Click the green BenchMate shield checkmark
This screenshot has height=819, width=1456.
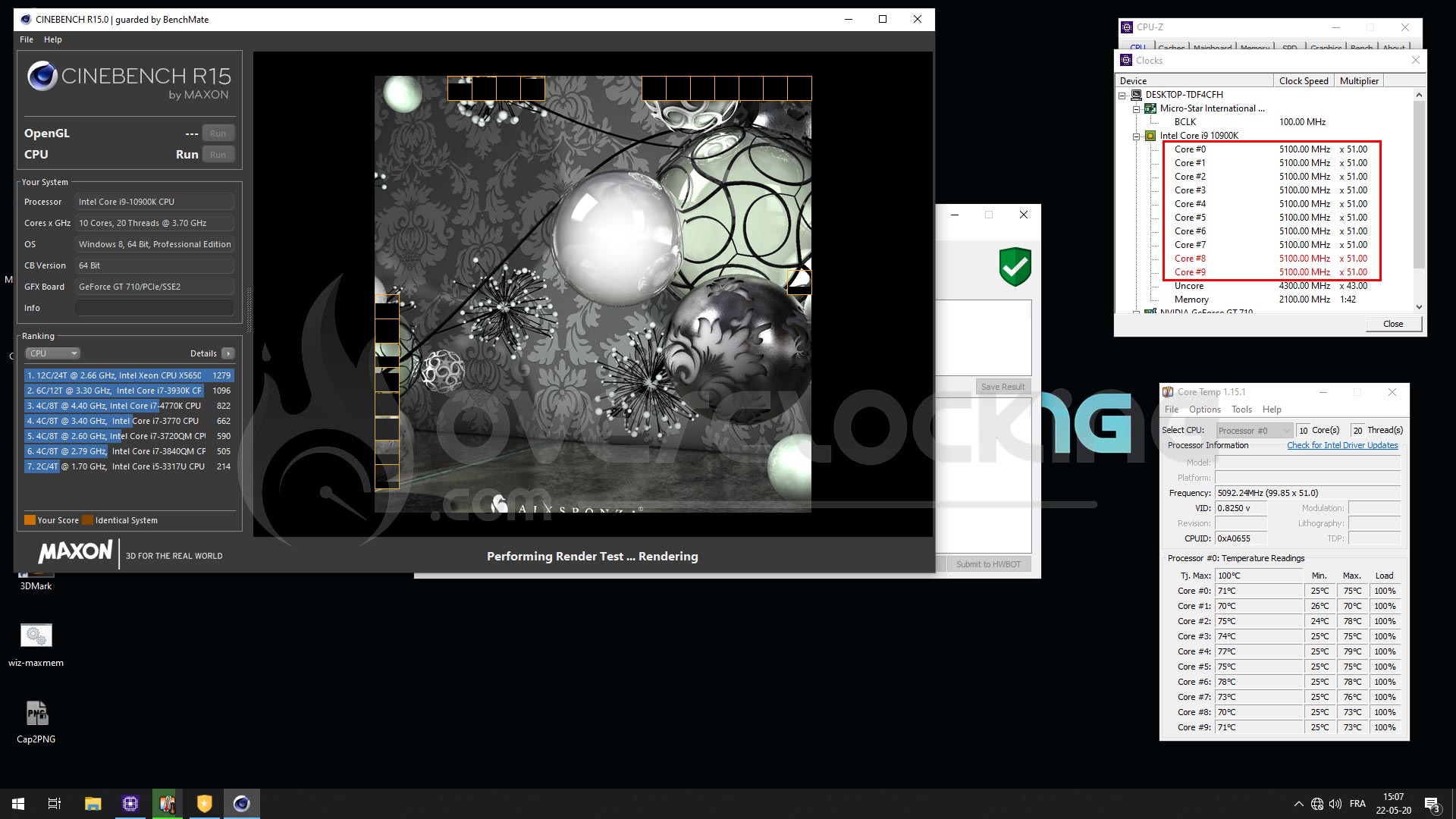pyautogui.click(x=1015, y=267)
